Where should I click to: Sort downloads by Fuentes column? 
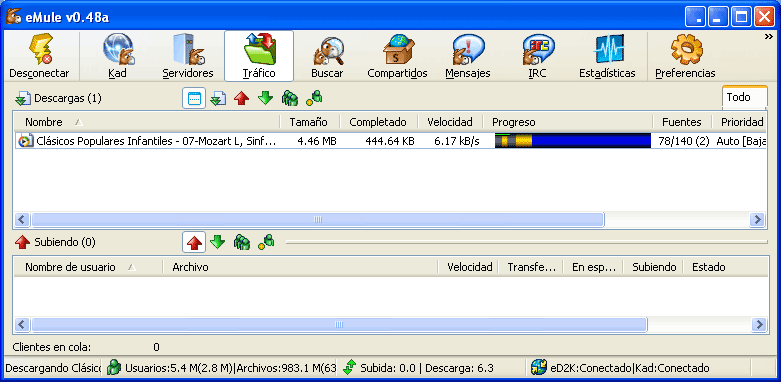click(x=681, y=122)
